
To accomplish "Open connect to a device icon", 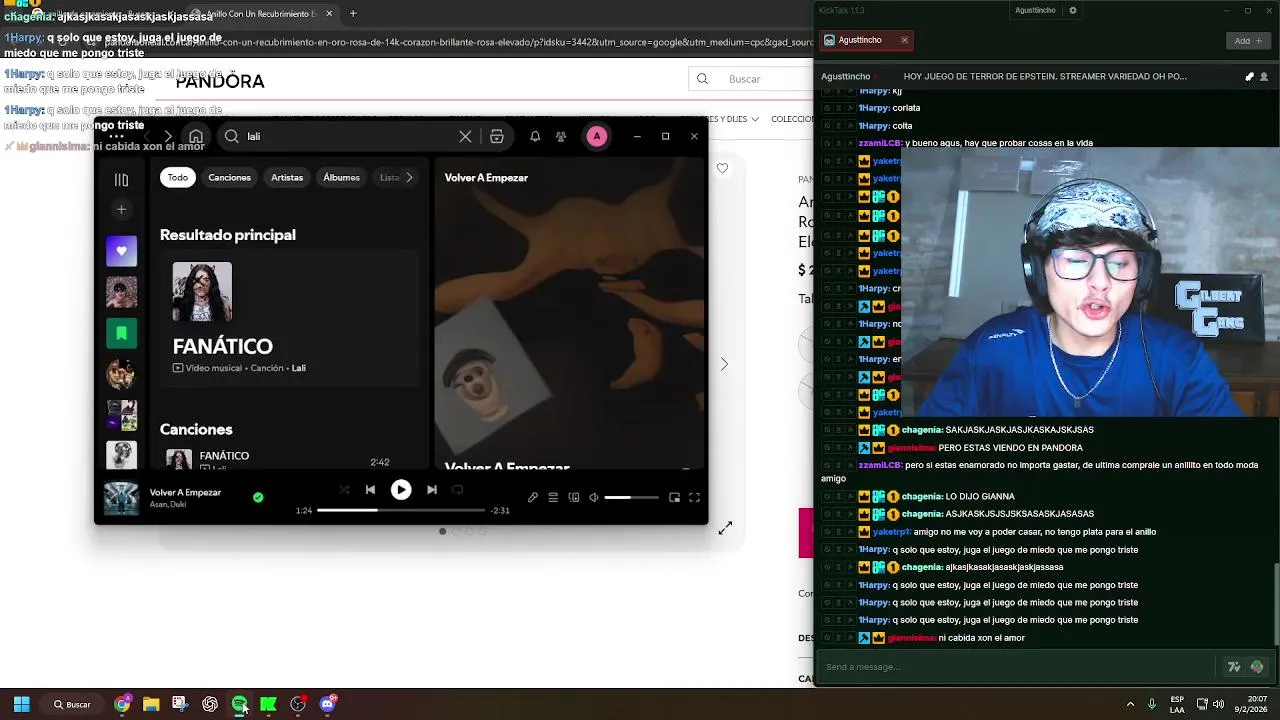I will (574, 497).
